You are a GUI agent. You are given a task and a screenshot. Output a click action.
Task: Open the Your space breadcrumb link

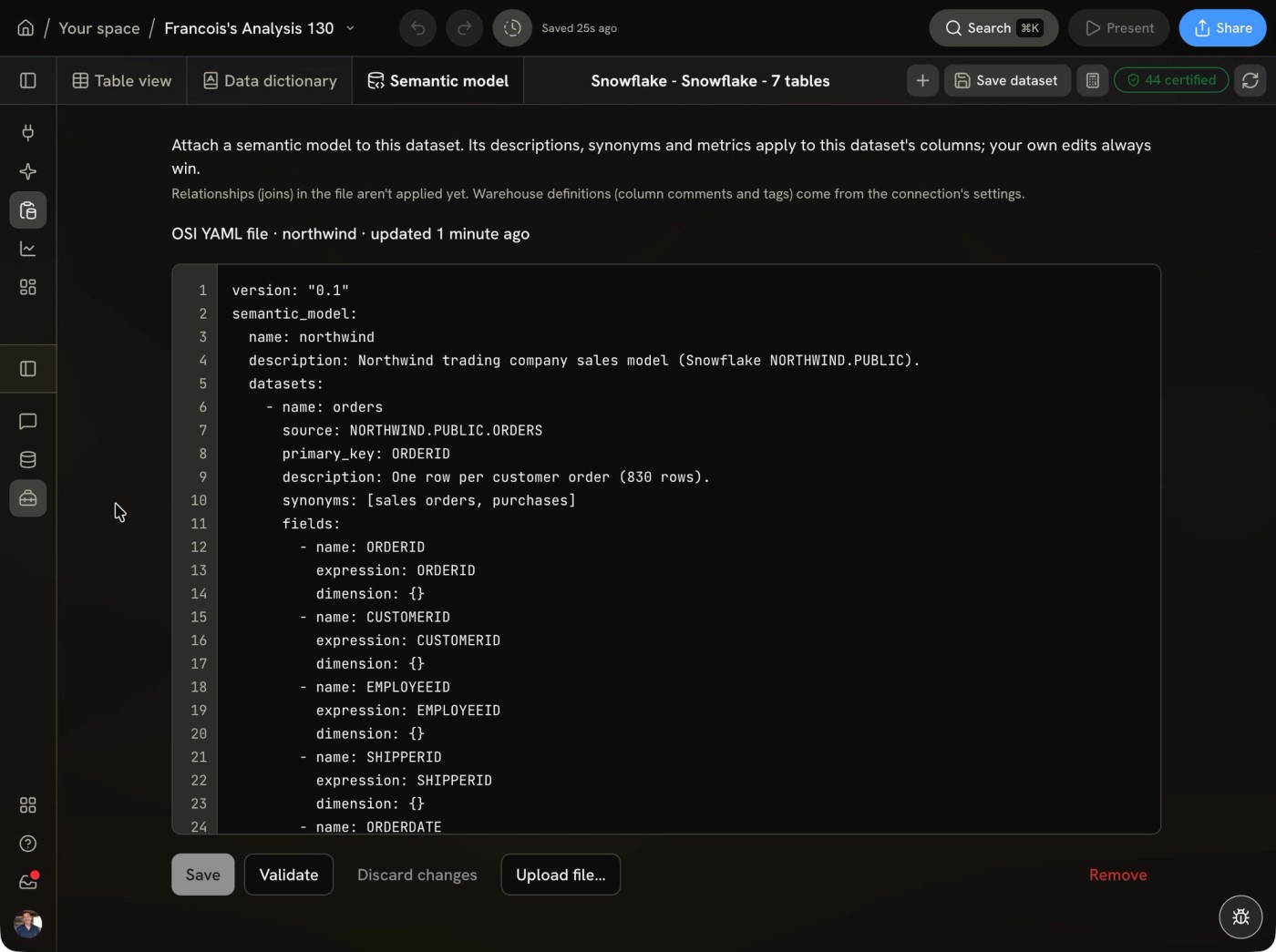point(99,28)
